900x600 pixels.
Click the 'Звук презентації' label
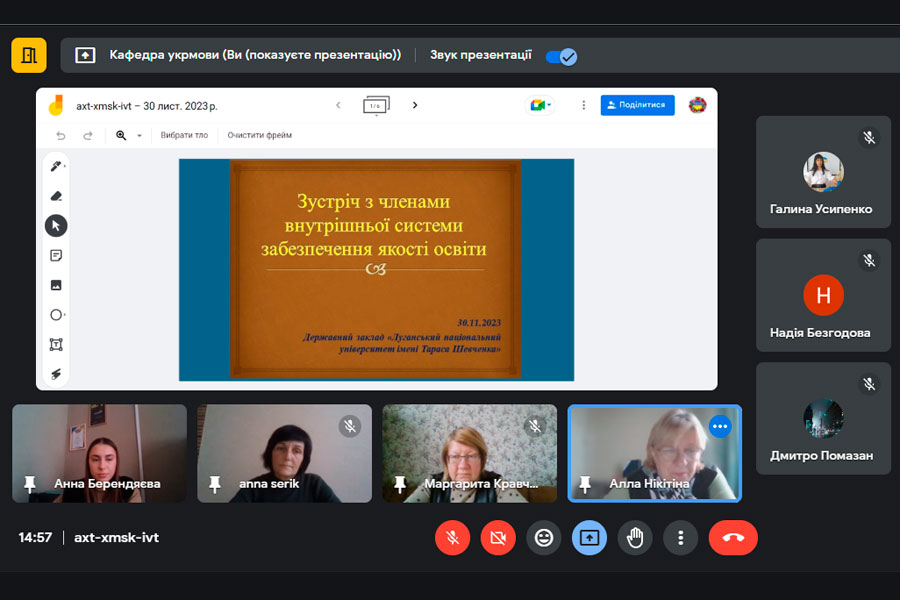coord(481,55)
